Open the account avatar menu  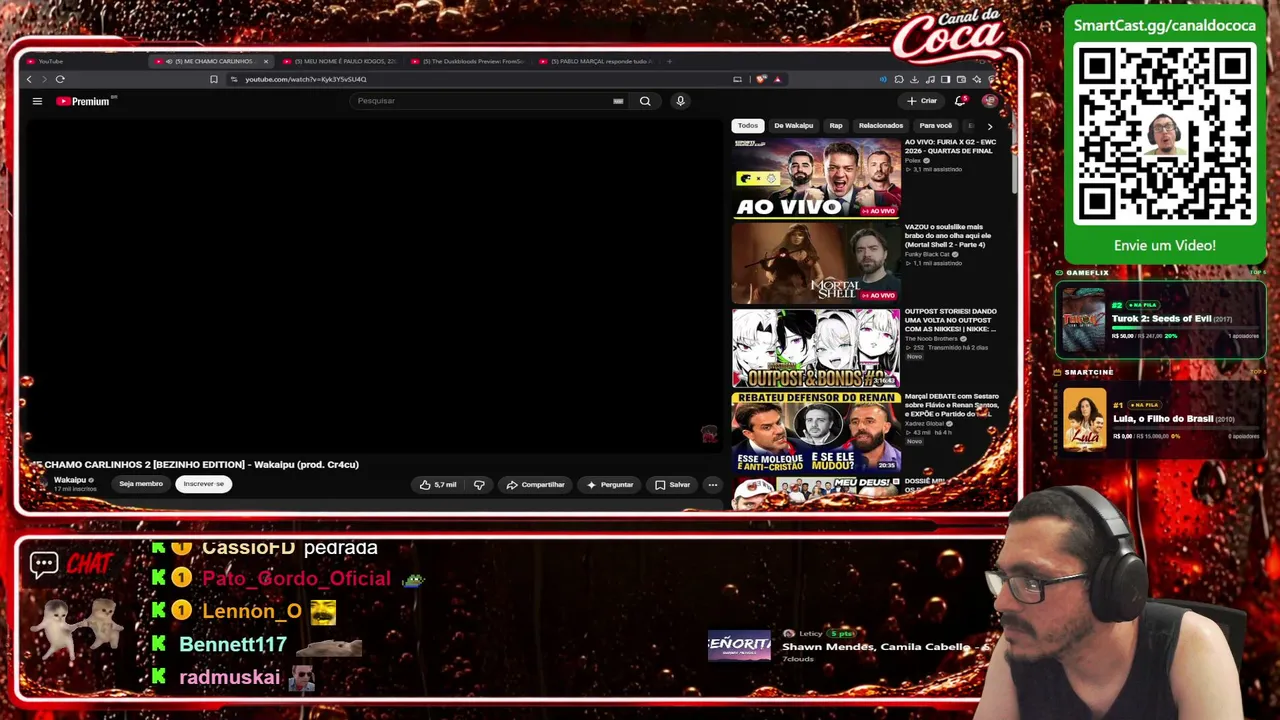[989, 101]
